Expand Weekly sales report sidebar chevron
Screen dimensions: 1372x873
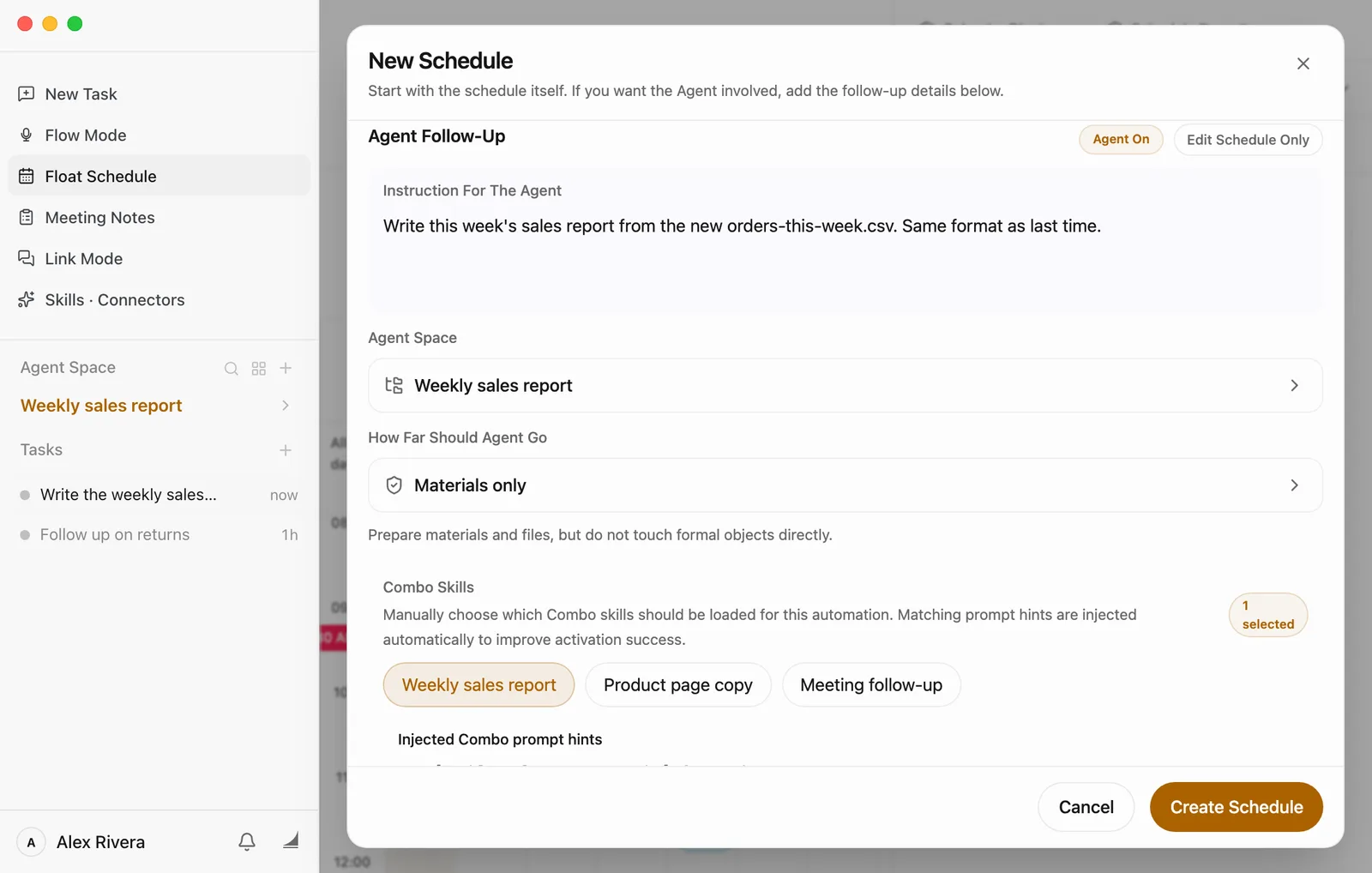click(x=286, y=406)
